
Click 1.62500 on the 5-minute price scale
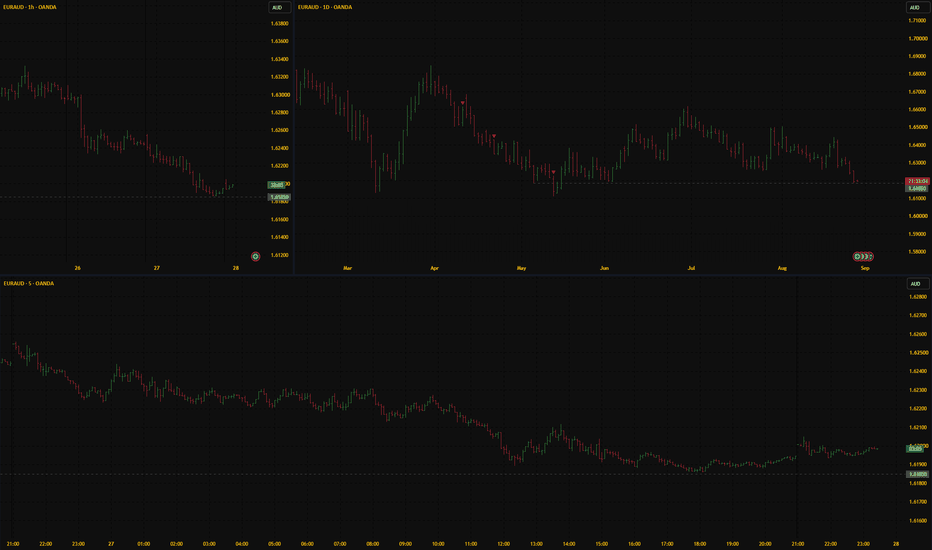pyautogui.click(x=918, y=353)
